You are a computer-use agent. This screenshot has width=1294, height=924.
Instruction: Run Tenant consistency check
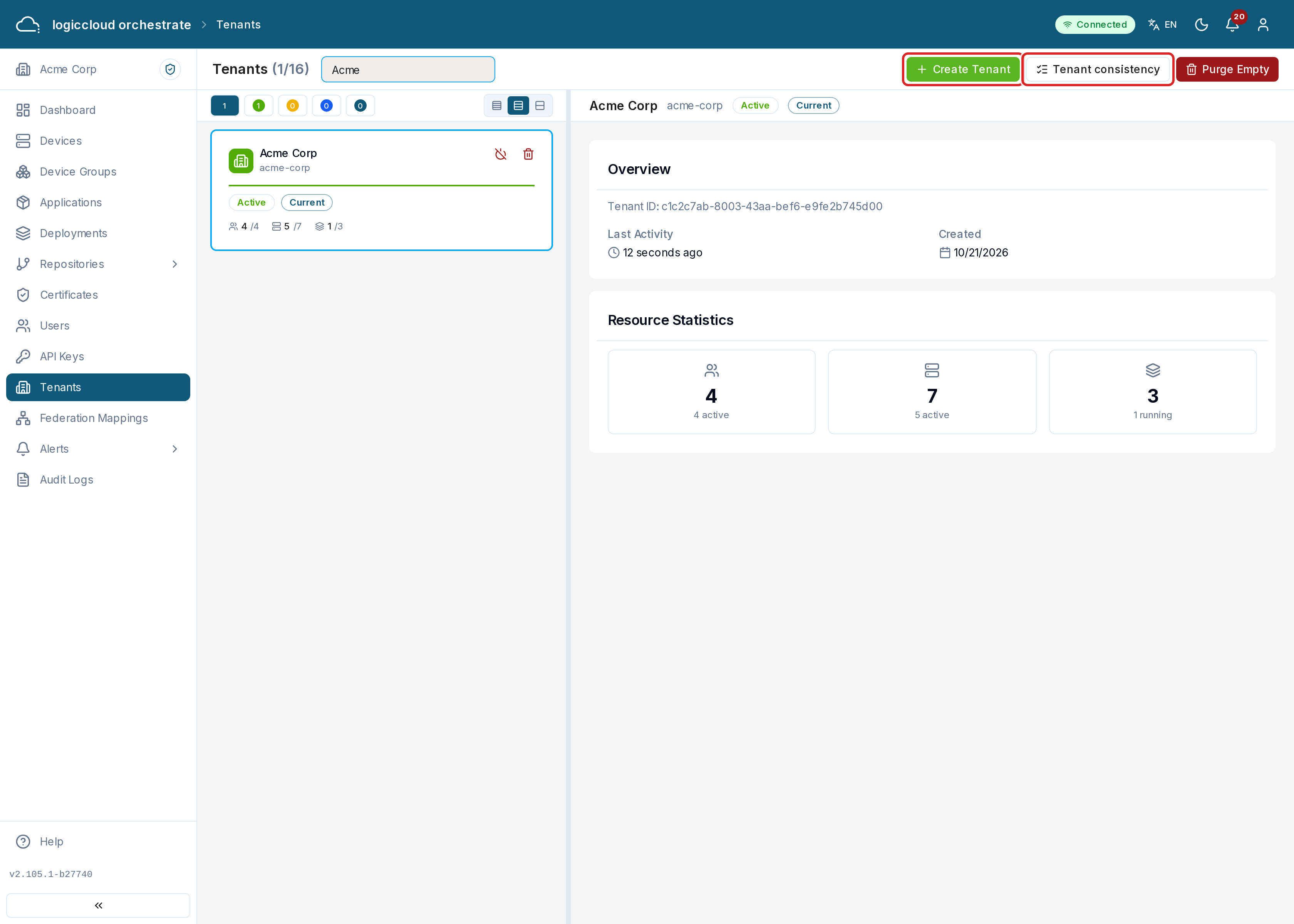[1098, 69]
